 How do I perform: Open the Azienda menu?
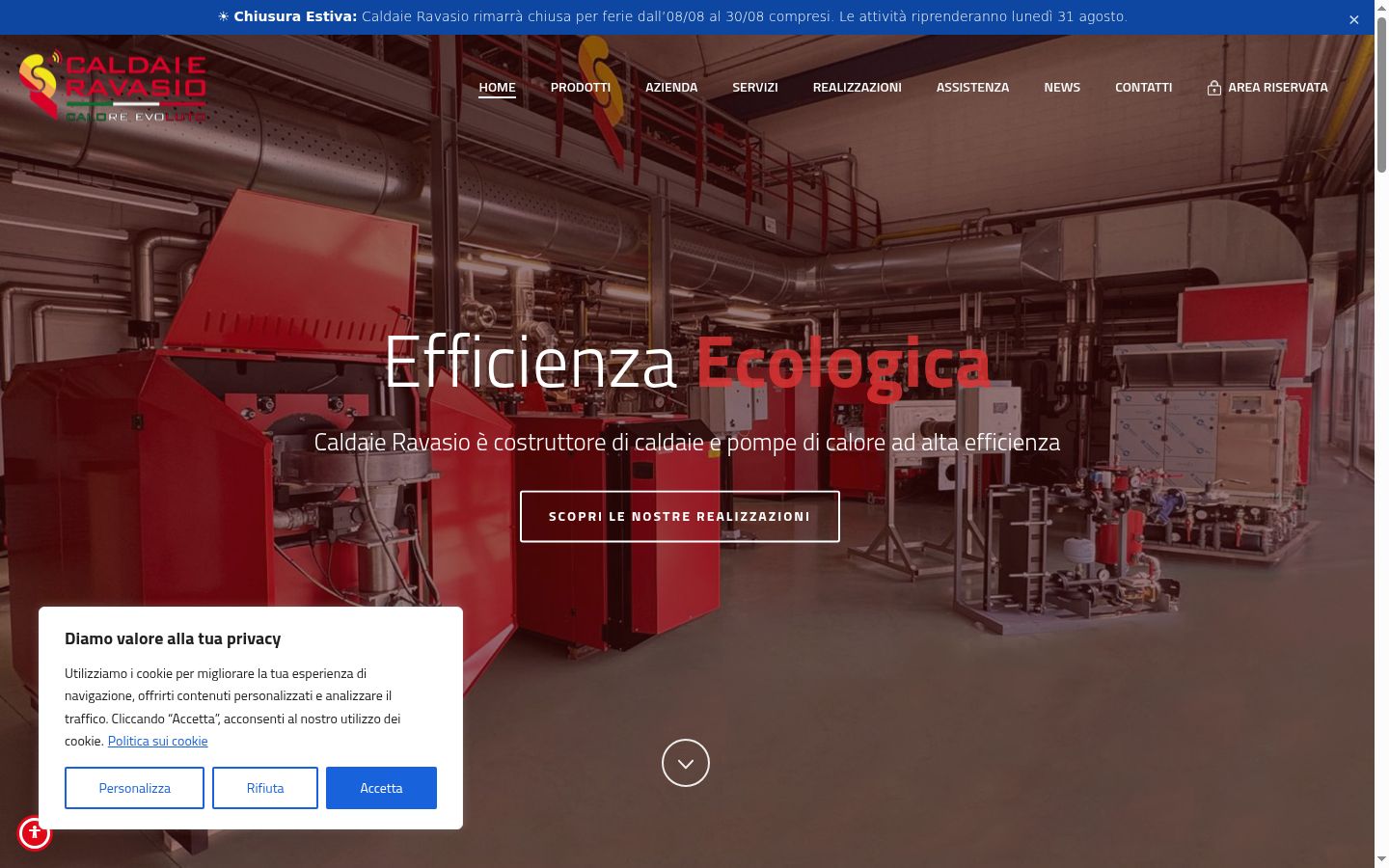coord(671,87)
